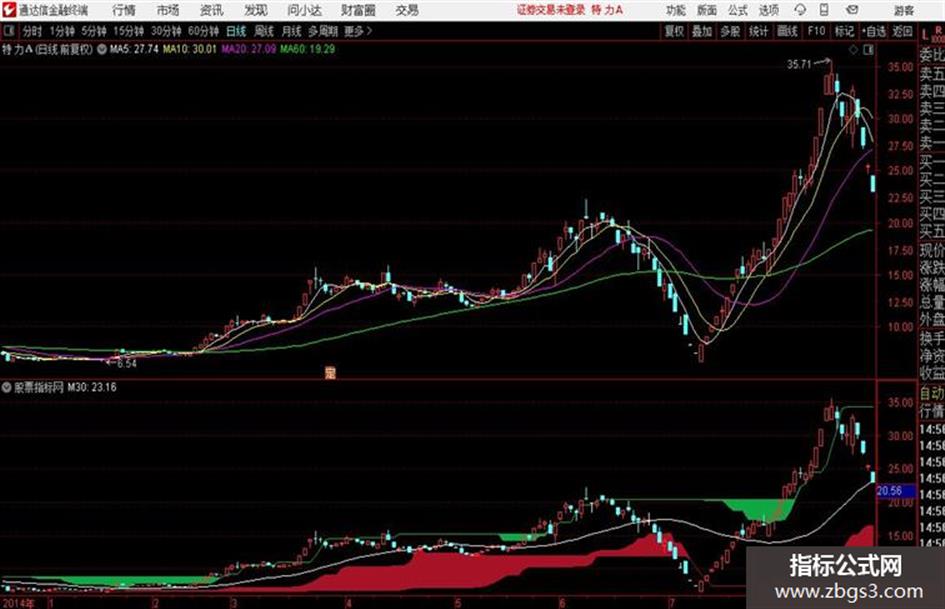The image size is (945, 609).
Task: Select the 周线 weekly chart tab
Action: coord(264,31)
